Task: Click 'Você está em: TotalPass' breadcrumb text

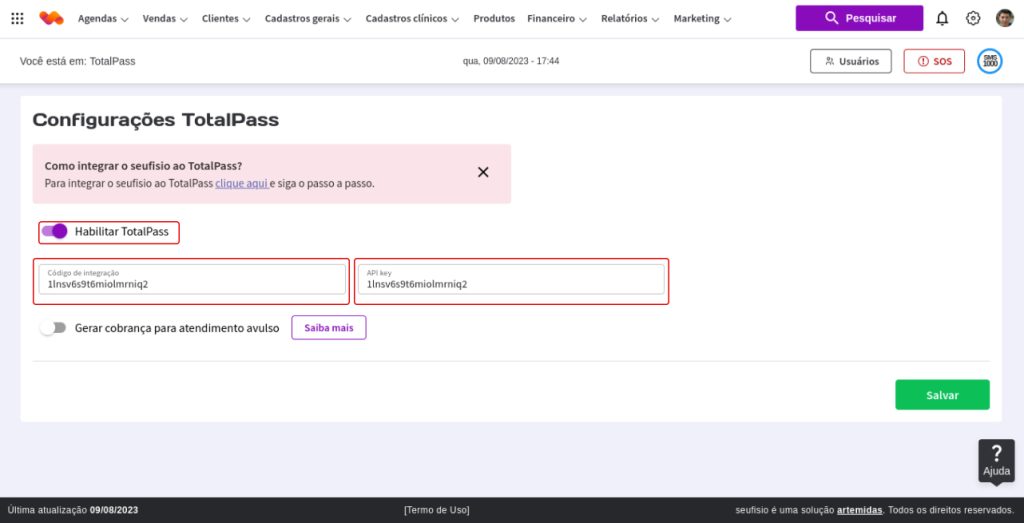Action: 78,61
